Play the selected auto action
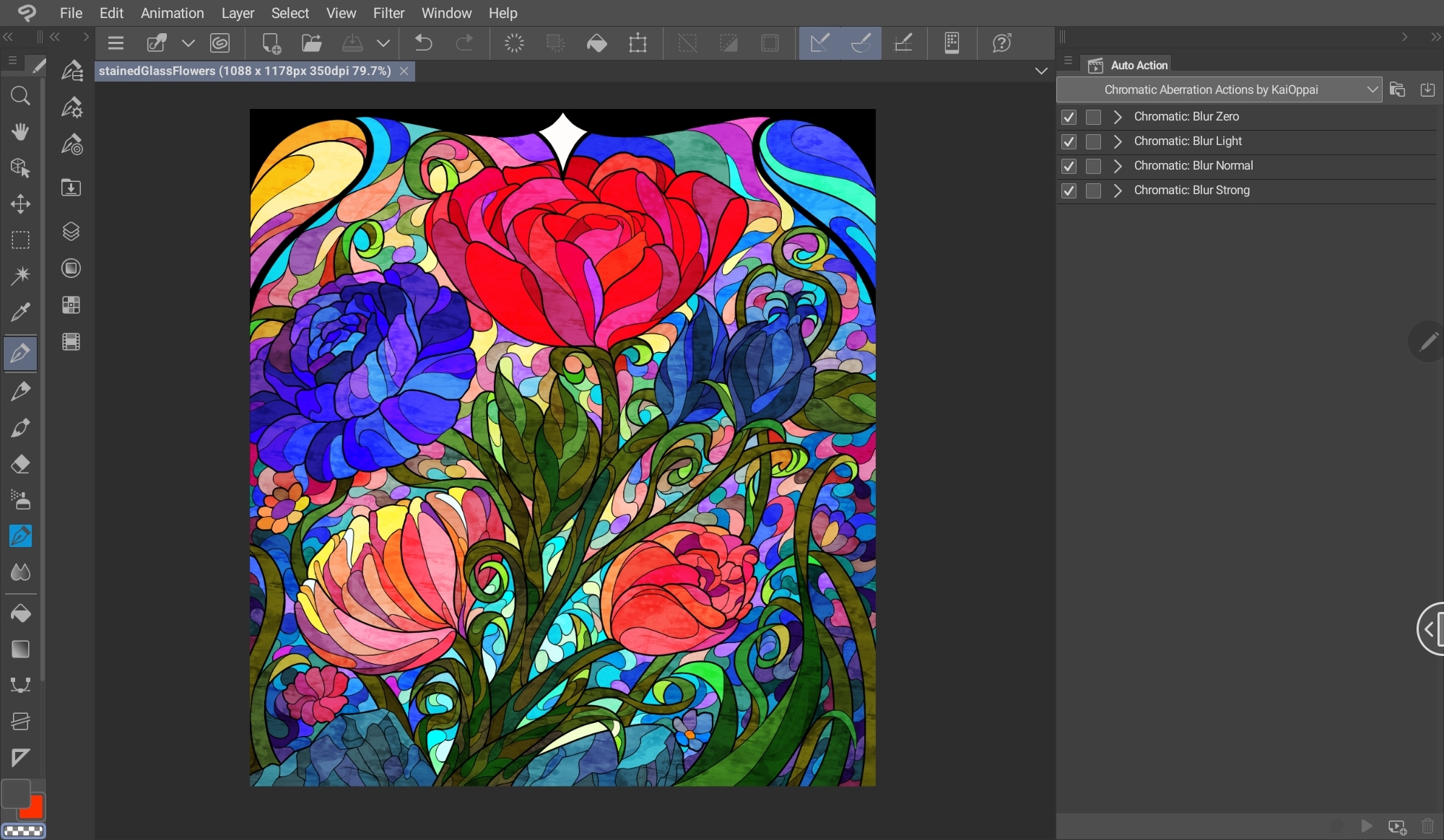This screenshot has width=1444, height=840. point(1366,826)
